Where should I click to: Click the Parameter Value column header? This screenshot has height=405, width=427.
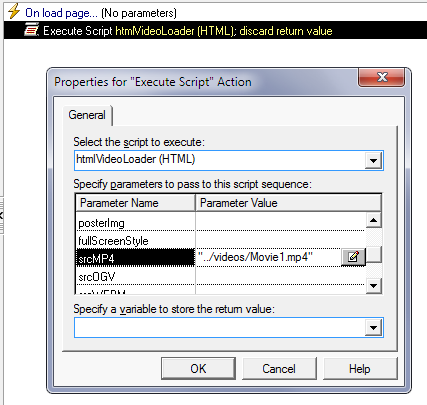click(x=289, y=203)
